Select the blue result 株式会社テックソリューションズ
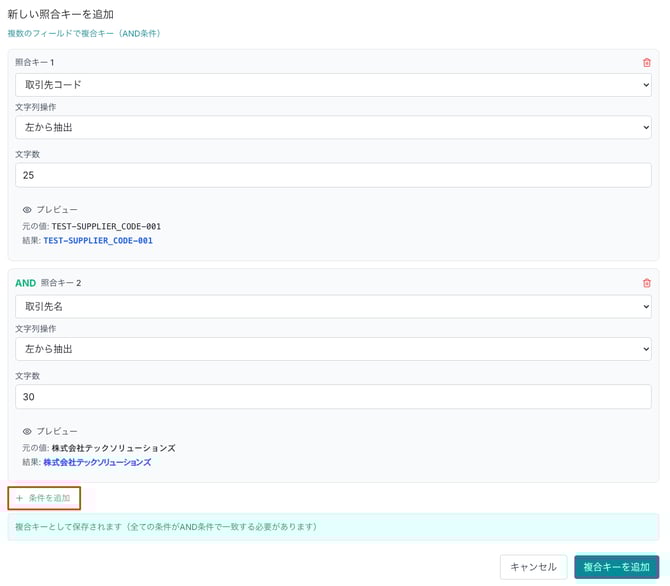 point(97,462)
